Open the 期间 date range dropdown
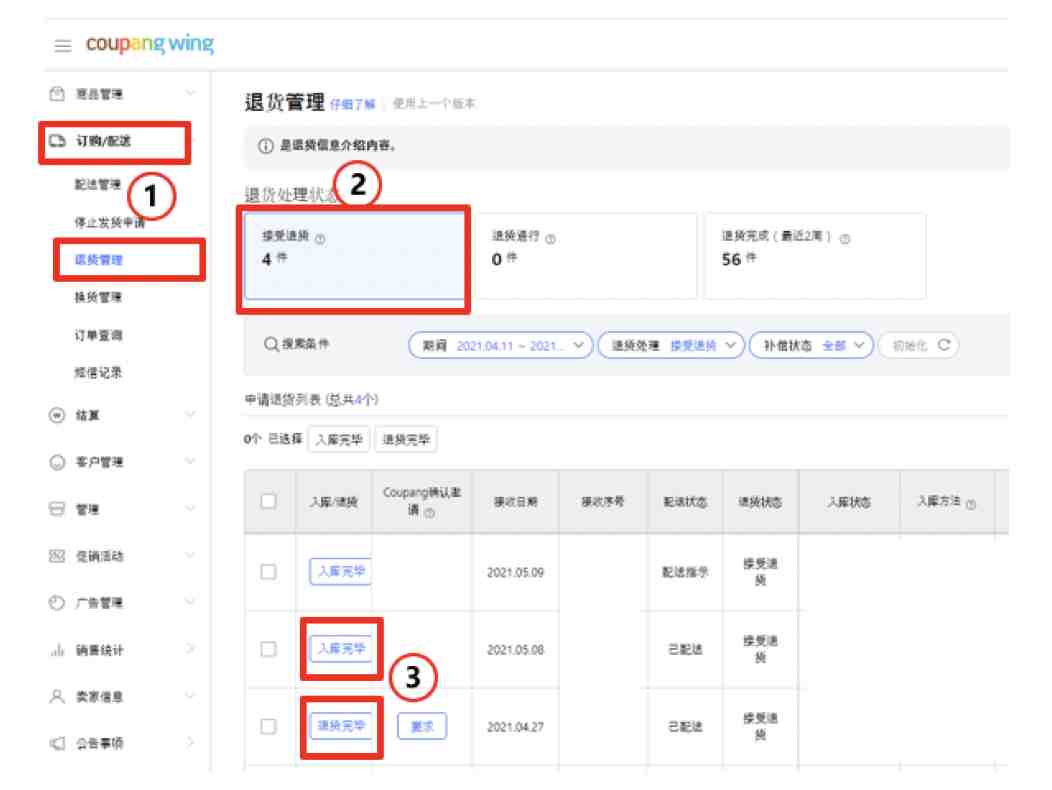Image resolution: width=1052 pixels, height=790 pixels. click(x=501, y=346)
